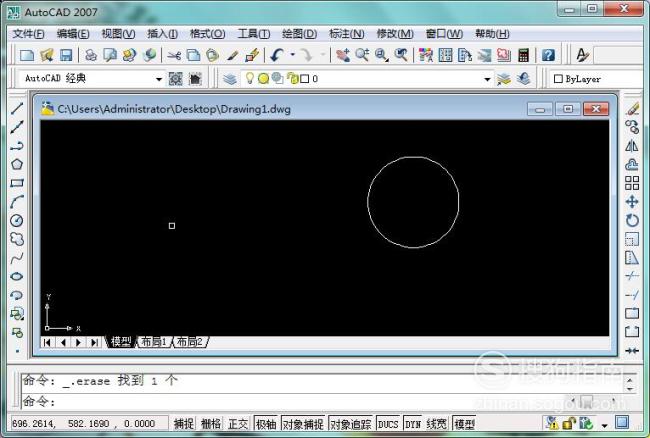Screen dimensions: 650x438
Task: Click the Rotate modify tool
Action: [x=632, y=220]
